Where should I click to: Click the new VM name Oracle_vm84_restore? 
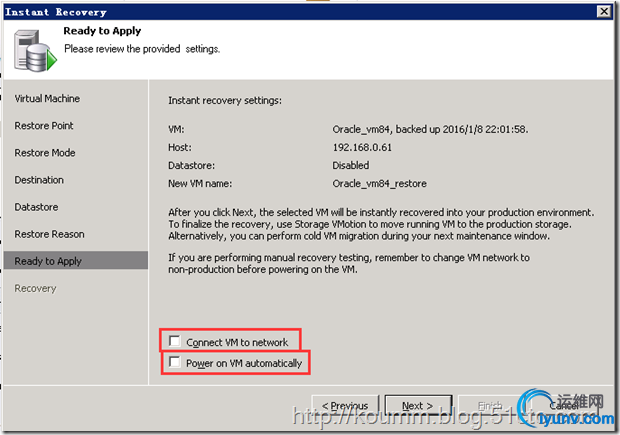point(380,183)
